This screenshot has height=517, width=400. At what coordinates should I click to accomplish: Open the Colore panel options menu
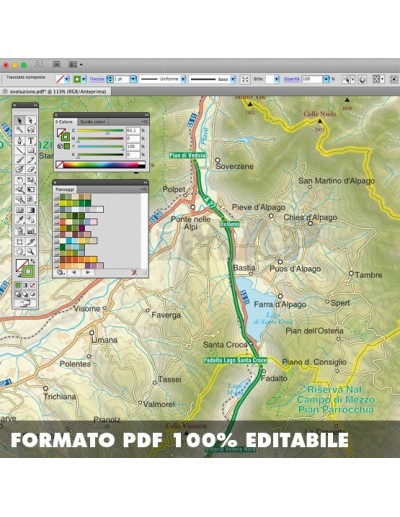[x=145, y=122]
